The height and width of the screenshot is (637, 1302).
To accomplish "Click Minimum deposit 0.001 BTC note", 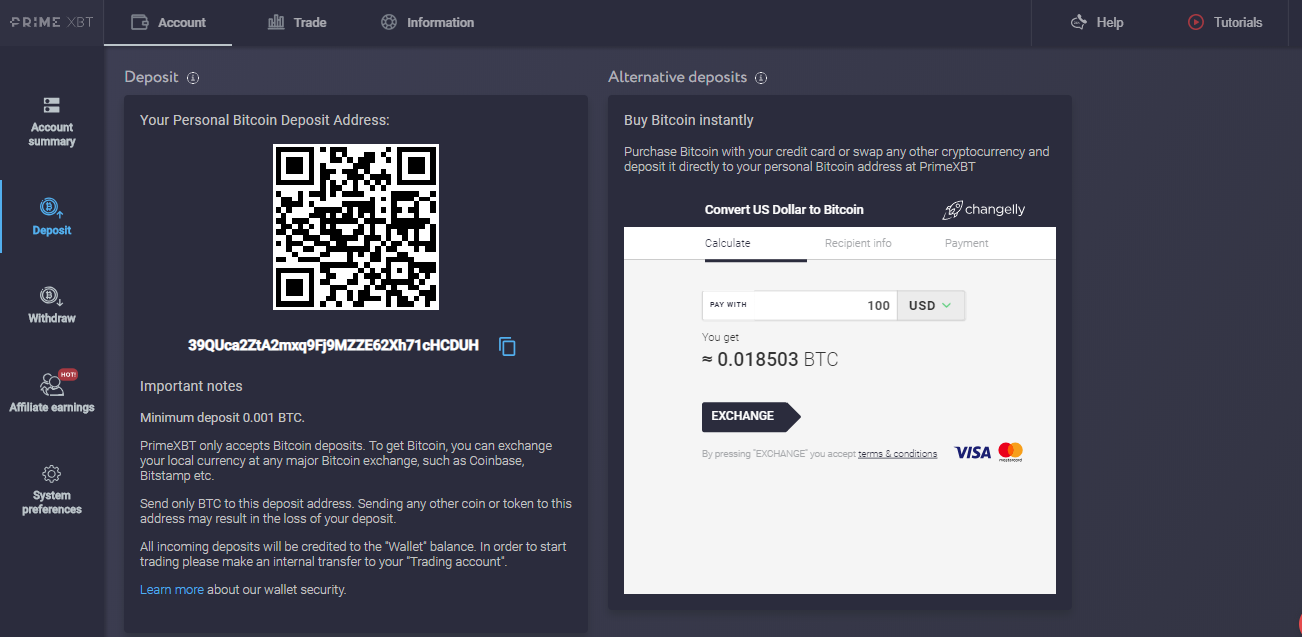I will tap(222, 418).
